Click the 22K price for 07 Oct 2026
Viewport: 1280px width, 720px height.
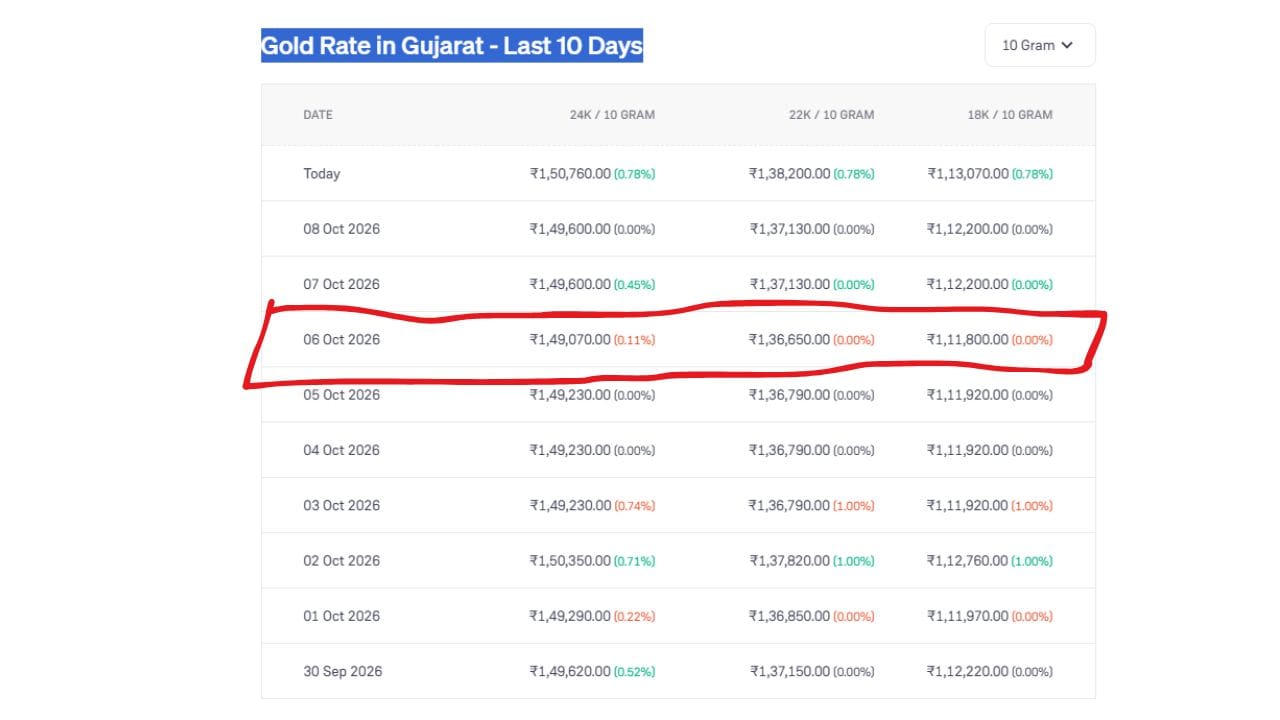[789, 284]
